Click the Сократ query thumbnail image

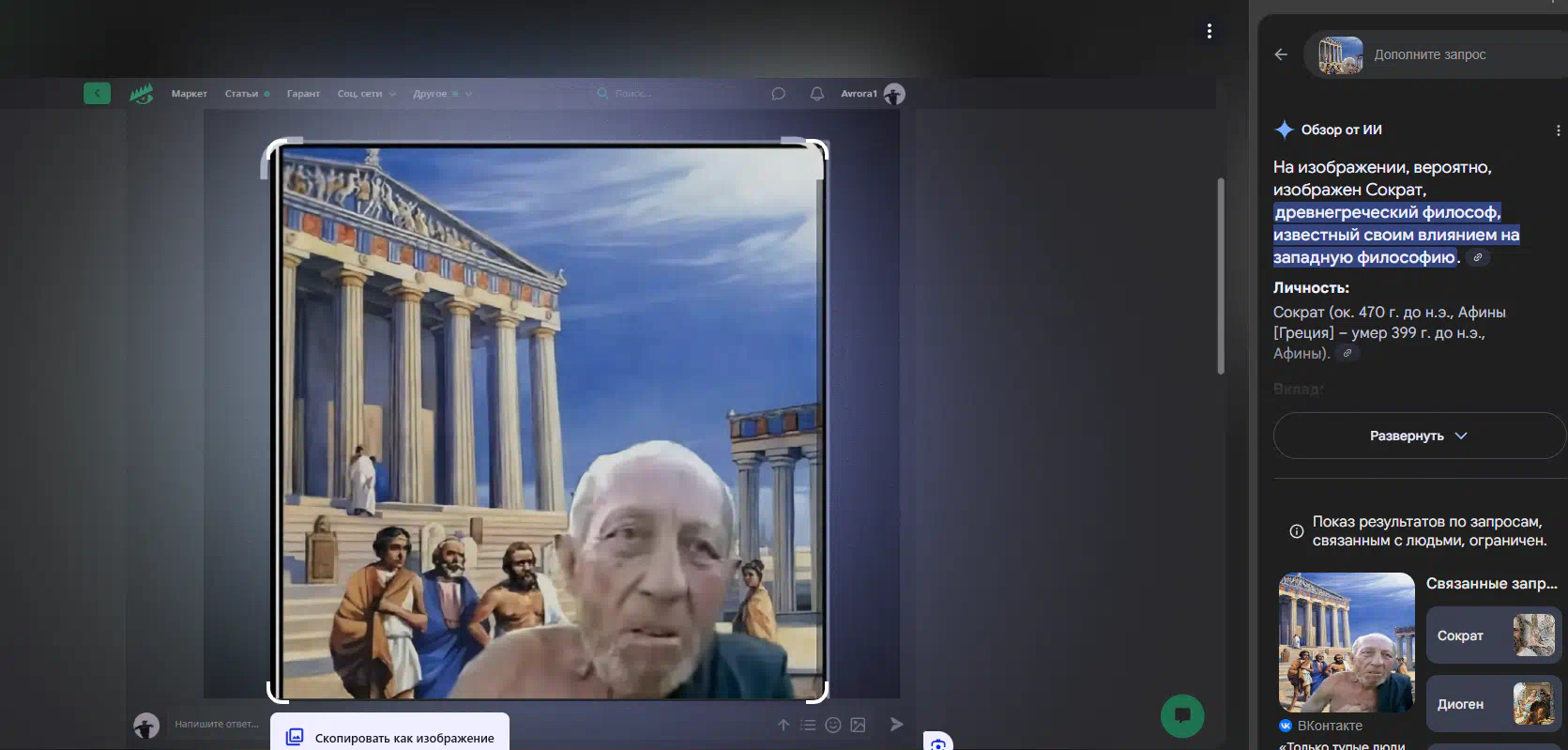tap(1533, 635)
